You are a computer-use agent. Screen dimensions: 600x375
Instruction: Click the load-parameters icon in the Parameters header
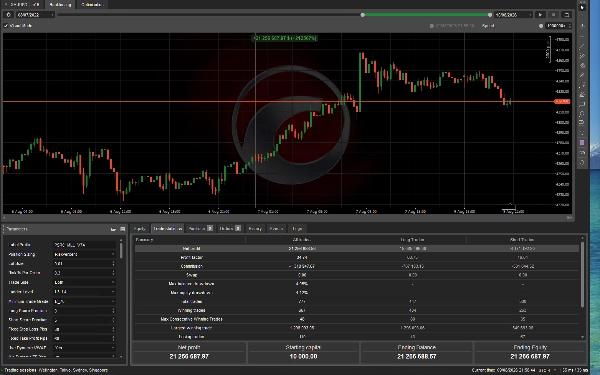click(x=113, y=229)
